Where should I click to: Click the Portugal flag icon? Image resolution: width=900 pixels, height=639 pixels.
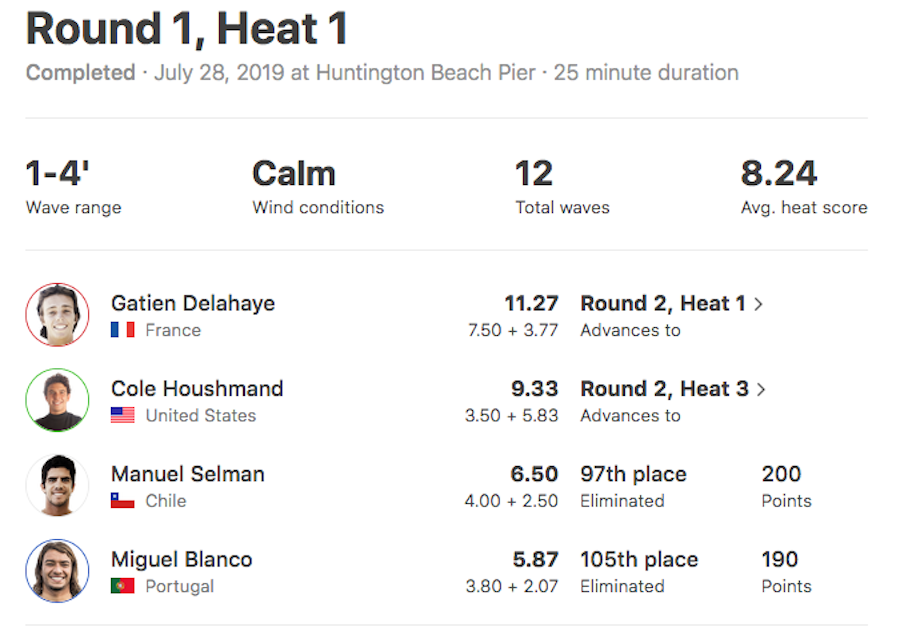[123, 586]
